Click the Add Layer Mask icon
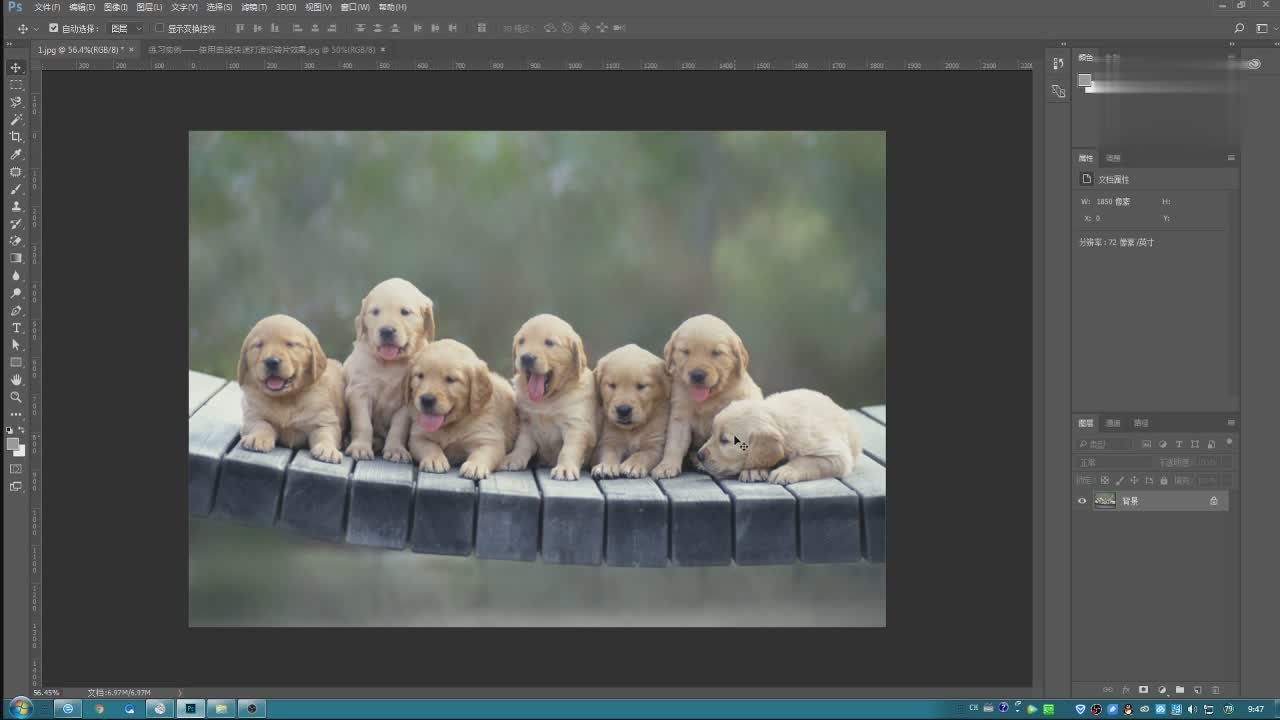Viewport: 1280px width, 720px height. (x=1143, y=690)
